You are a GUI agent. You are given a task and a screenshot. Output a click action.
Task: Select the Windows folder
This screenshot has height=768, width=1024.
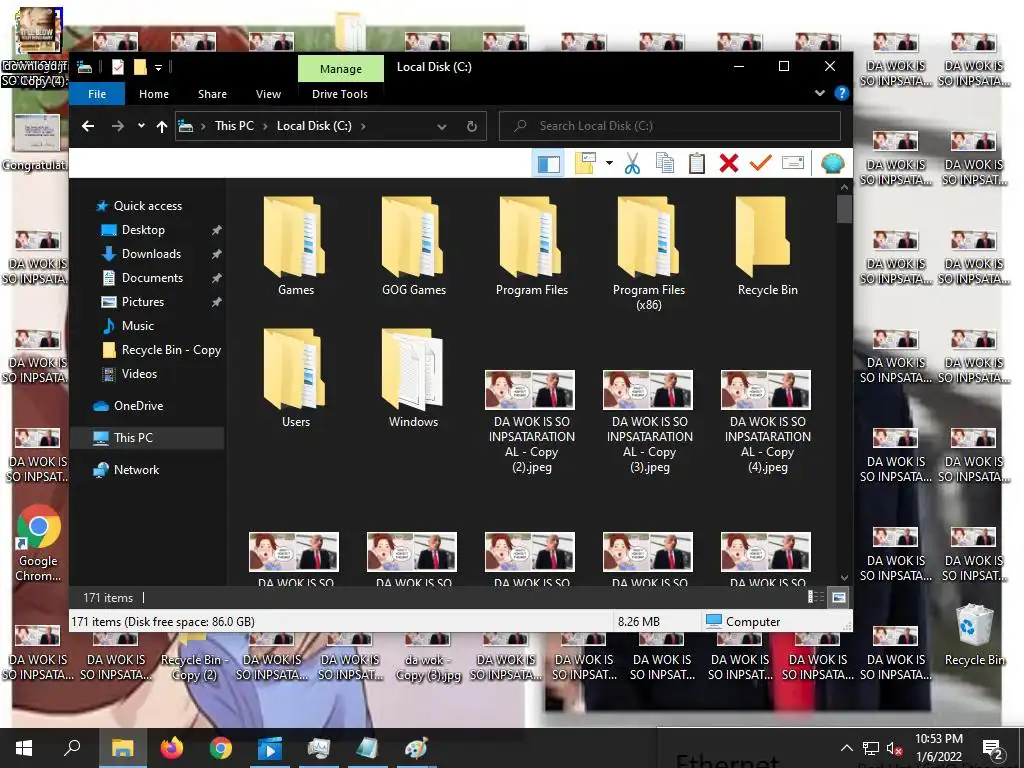click(x=413, y=377)
